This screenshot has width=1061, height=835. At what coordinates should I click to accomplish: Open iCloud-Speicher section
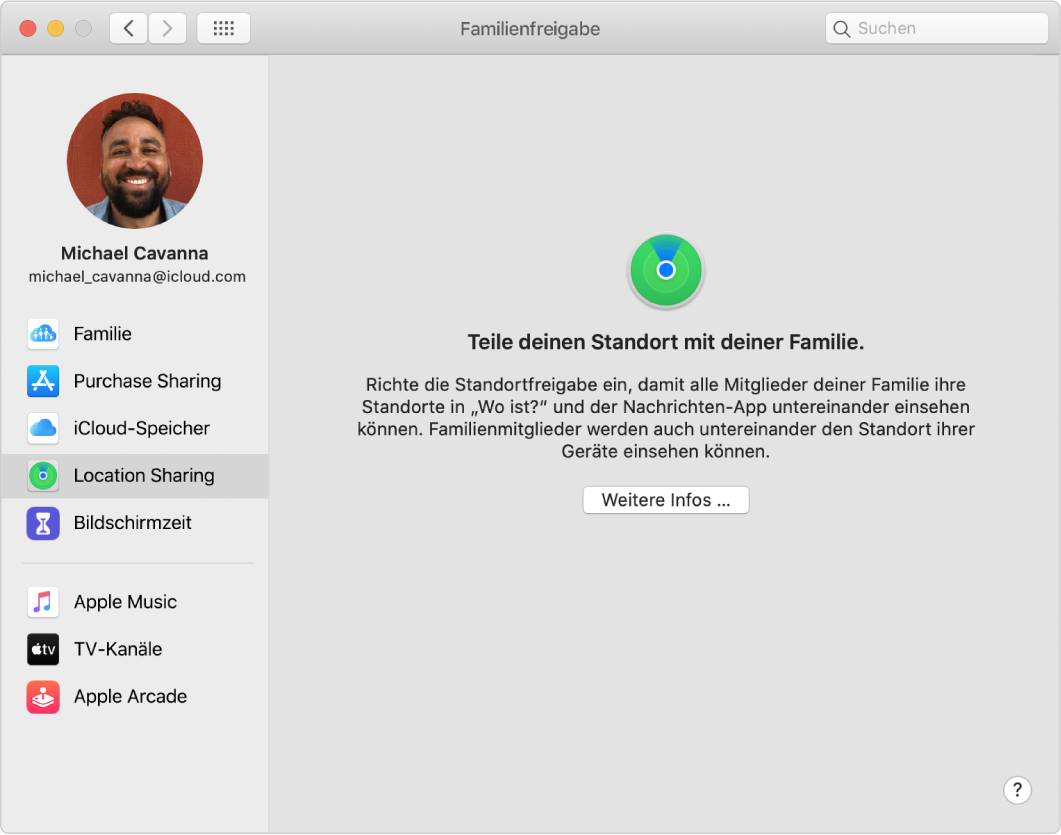tap(135, 428)
